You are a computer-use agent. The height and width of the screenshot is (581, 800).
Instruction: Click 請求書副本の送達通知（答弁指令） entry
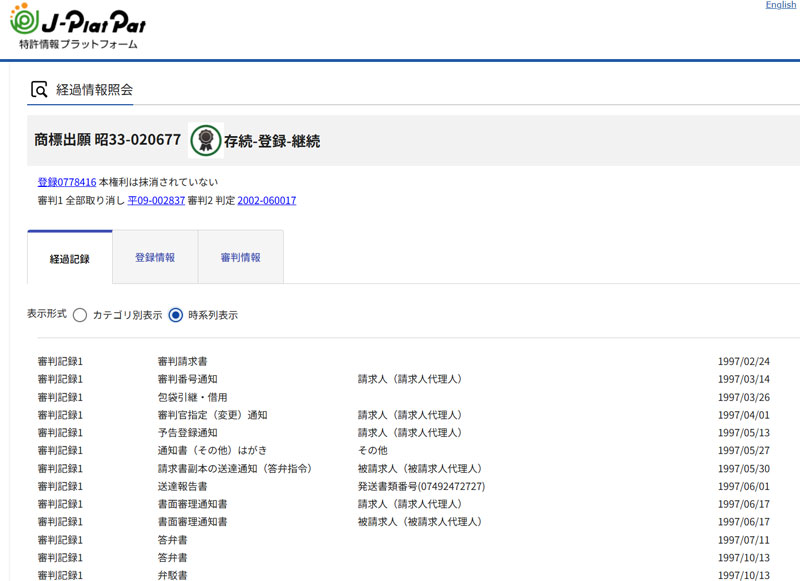tap(235, 468)
